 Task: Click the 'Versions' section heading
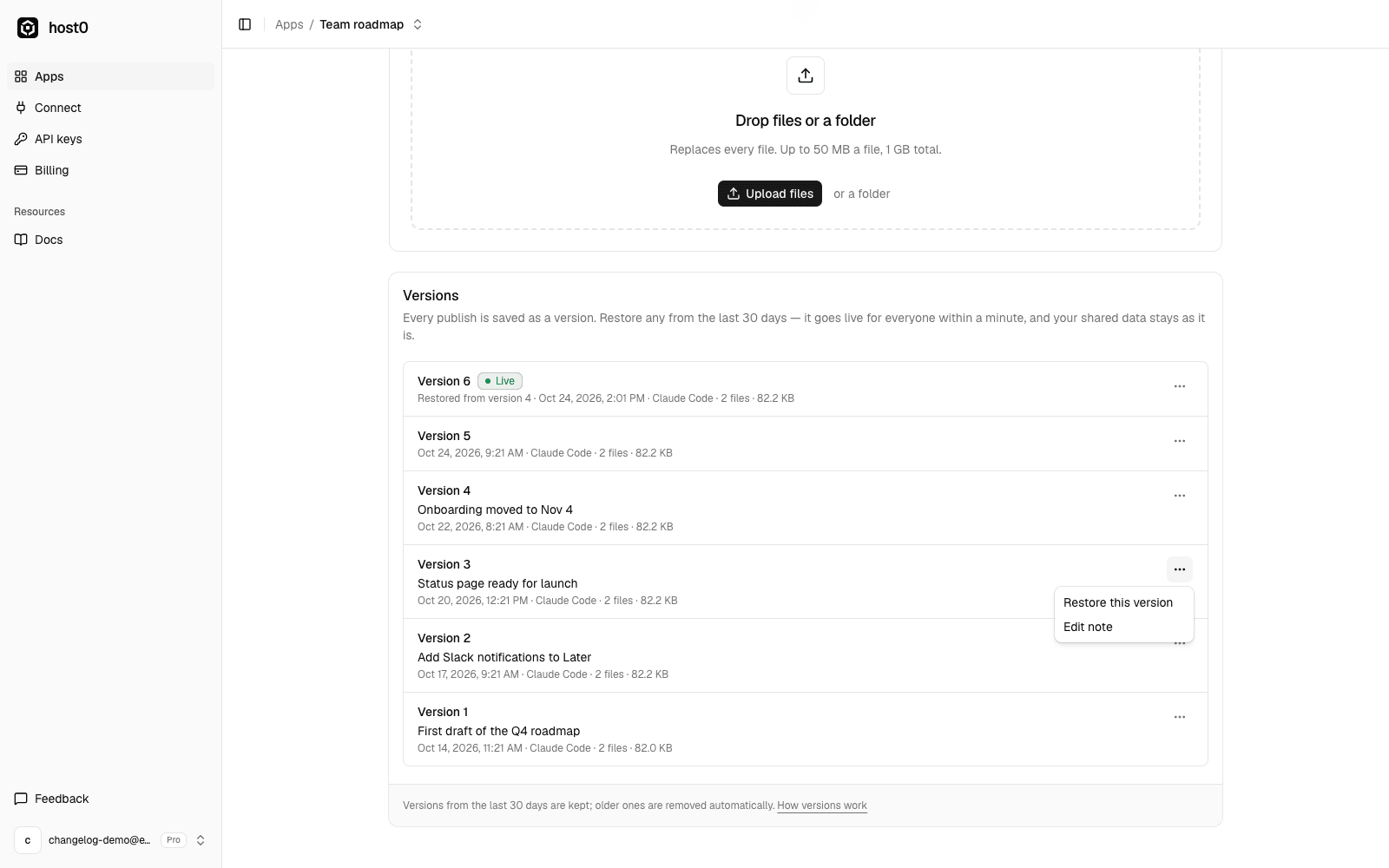pyautogui.click(x=431, y=296)
